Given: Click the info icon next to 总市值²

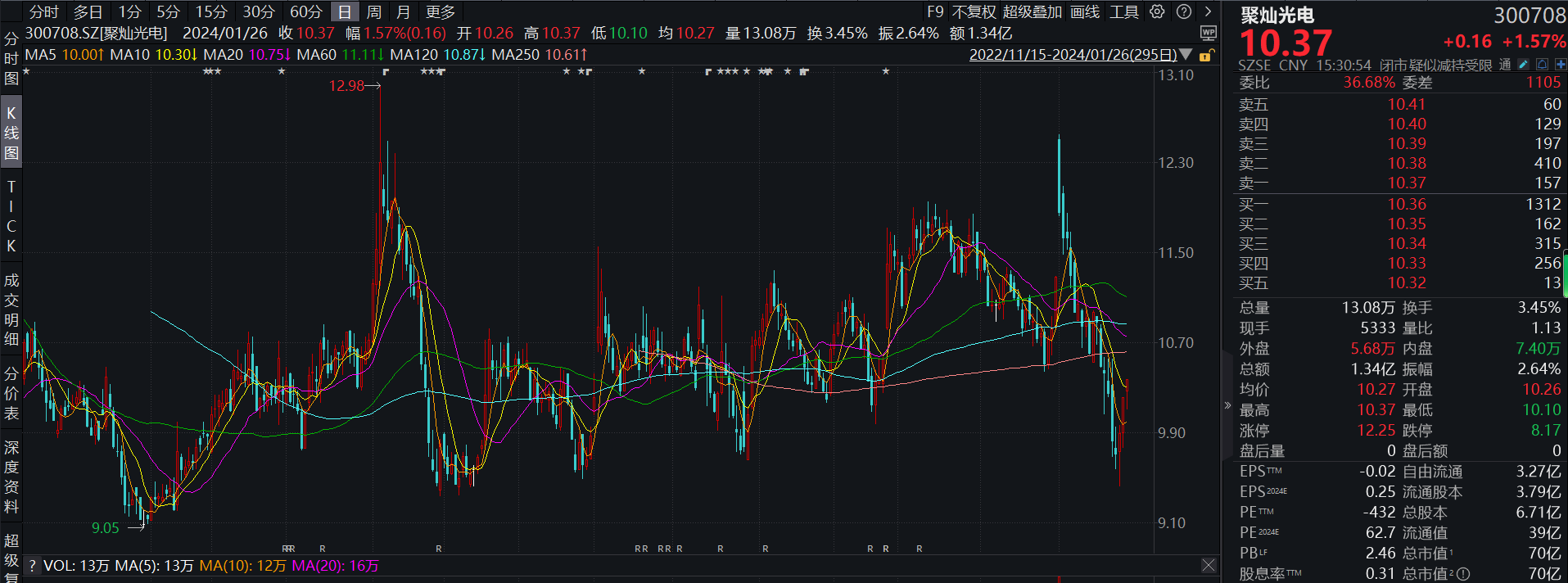Looking at the screenshot, I should 1464,574.
